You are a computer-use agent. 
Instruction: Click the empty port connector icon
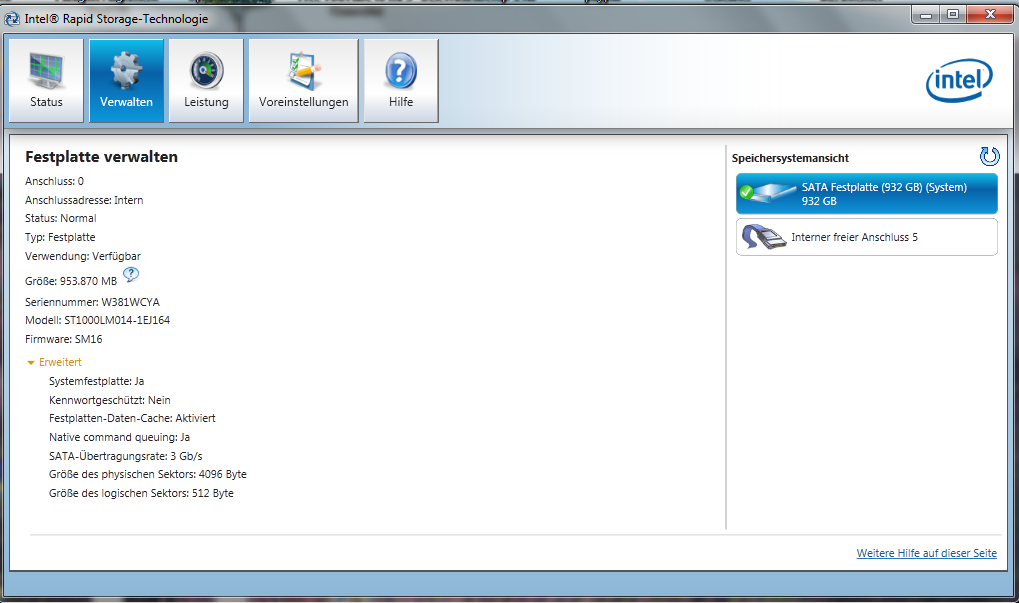[764, 237]
